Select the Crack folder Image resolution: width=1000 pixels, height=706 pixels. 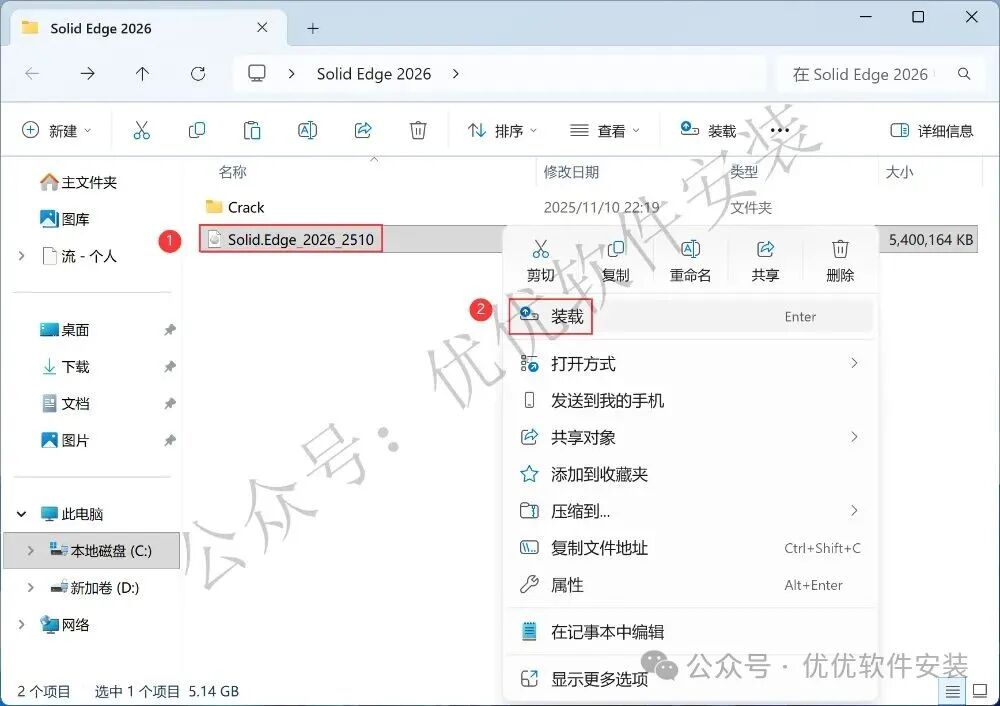point(246,207)
